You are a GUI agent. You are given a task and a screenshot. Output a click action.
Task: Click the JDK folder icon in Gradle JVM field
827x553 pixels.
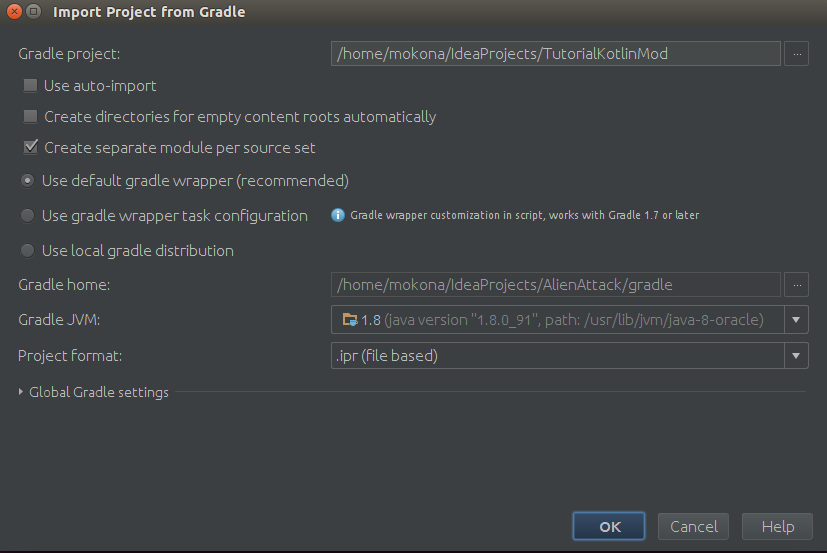click(x=350, y=319)
